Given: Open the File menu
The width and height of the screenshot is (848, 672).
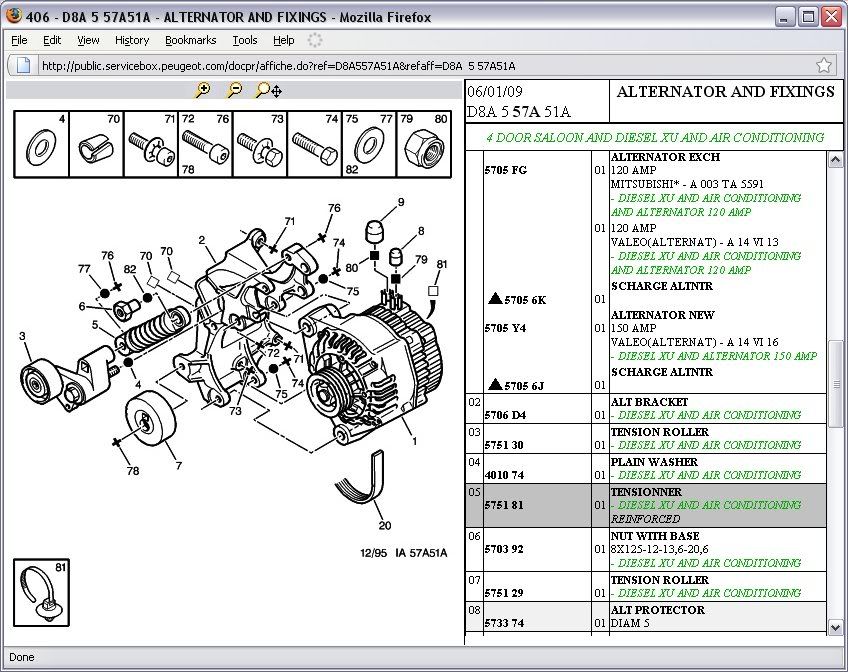Looking at the screenshot, I should [19, 40].
